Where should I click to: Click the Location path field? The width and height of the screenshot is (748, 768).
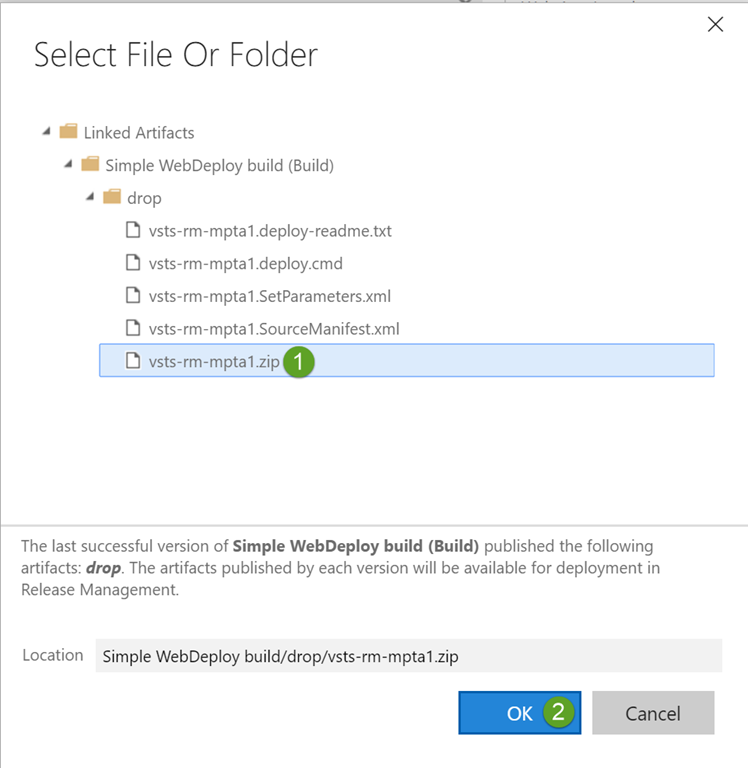[408, 656]
